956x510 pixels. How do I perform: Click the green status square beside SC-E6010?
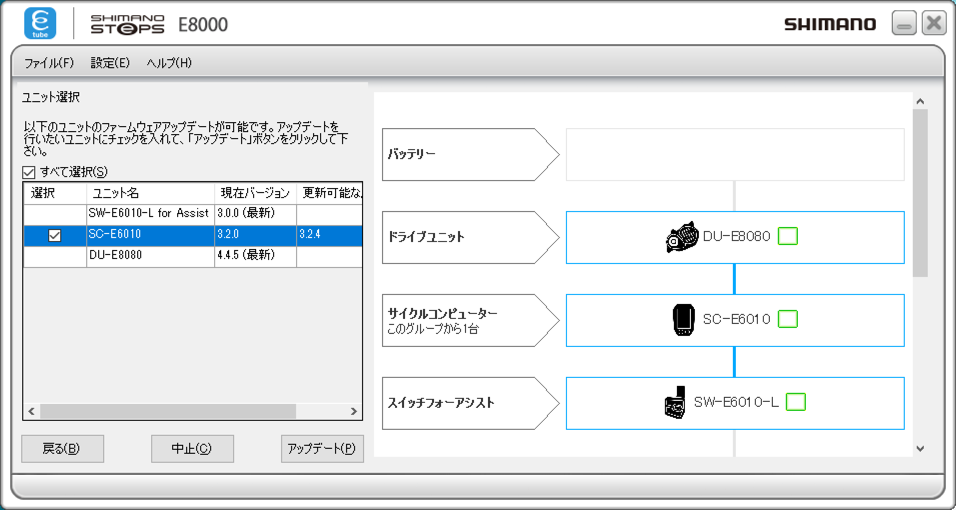pyautogui.click(x=788, y=319)
